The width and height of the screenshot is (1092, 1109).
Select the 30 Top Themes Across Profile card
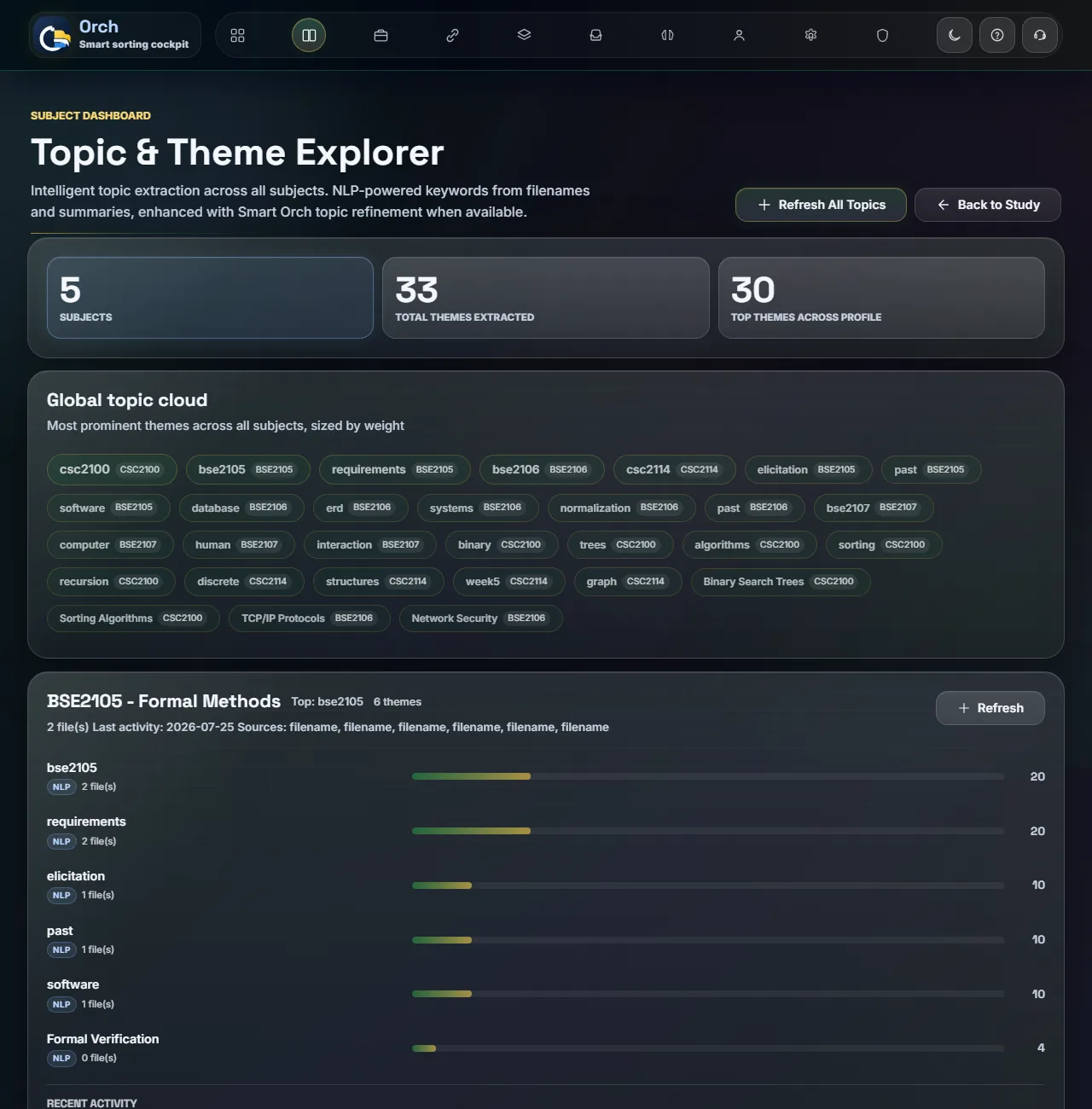(x=881, y=298)
